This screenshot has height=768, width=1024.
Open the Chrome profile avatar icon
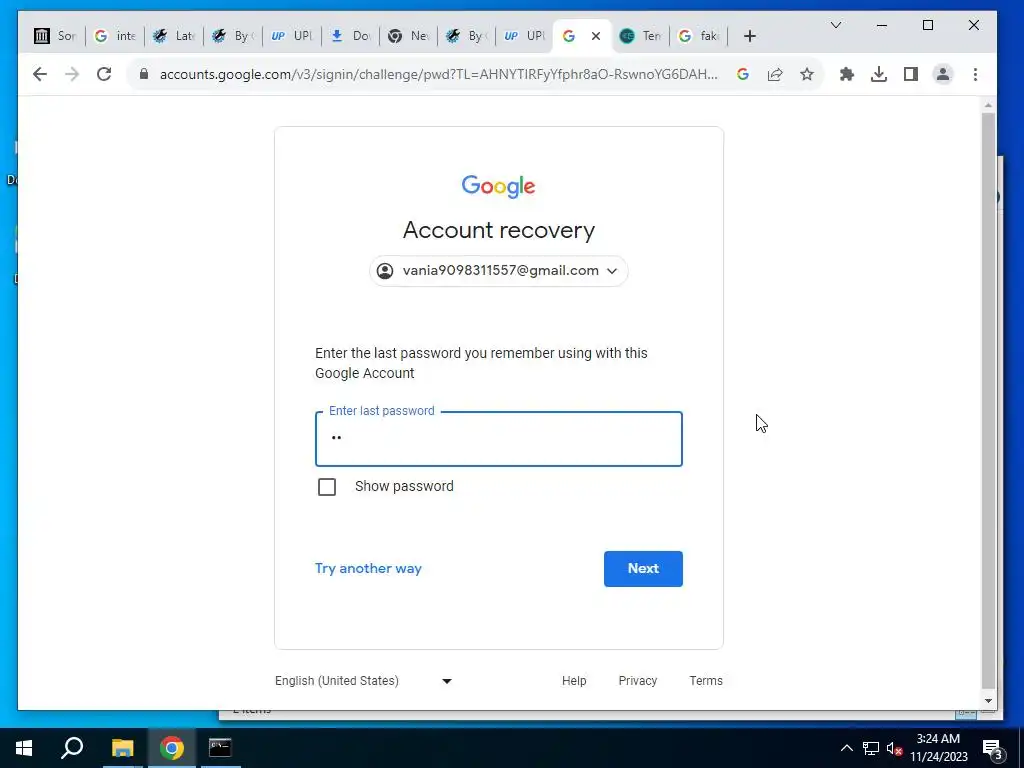coord(942,74)
